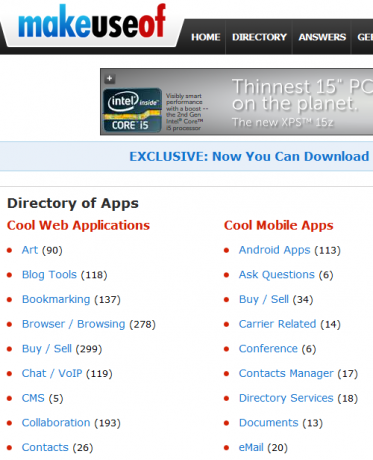Click the EXCLUSIVE download announcement link
This screenshot has height=460, width=373.
click(x=249, y=157)
